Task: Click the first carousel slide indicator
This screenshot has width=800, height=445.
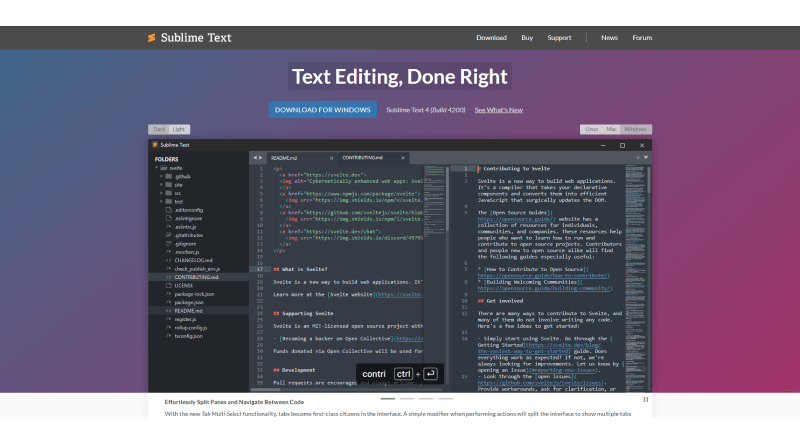Action: pos(388,399)
